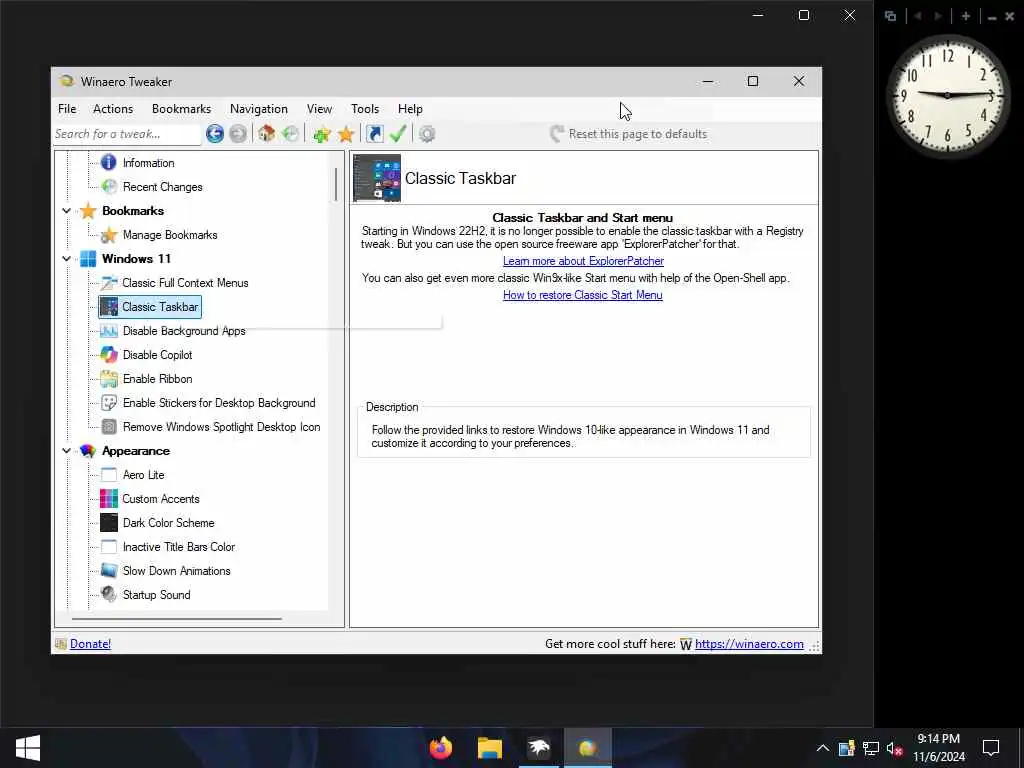Open settings via the gear toolbar icon

tap(427, 134)
